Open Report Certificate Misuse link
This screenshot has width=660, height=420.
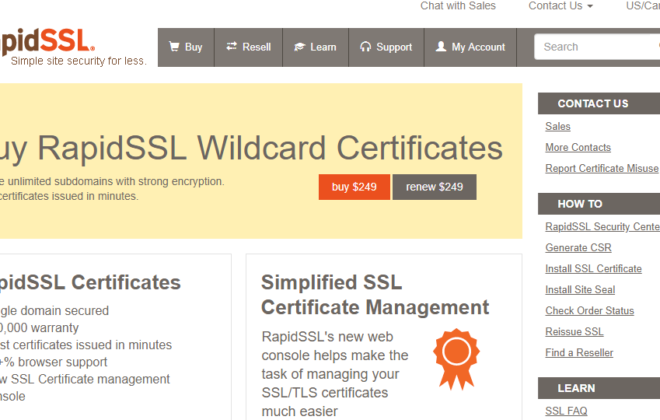601,168
